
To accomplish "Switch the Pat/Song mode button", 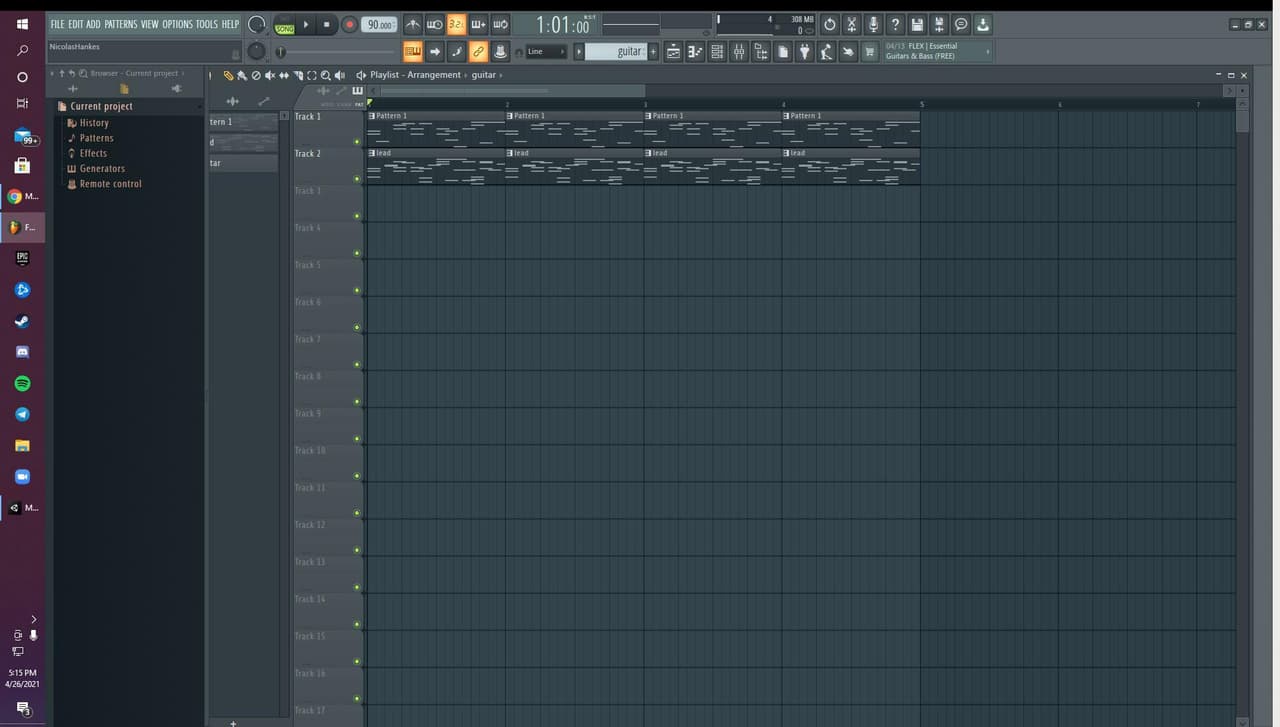I will pos(284,25).
